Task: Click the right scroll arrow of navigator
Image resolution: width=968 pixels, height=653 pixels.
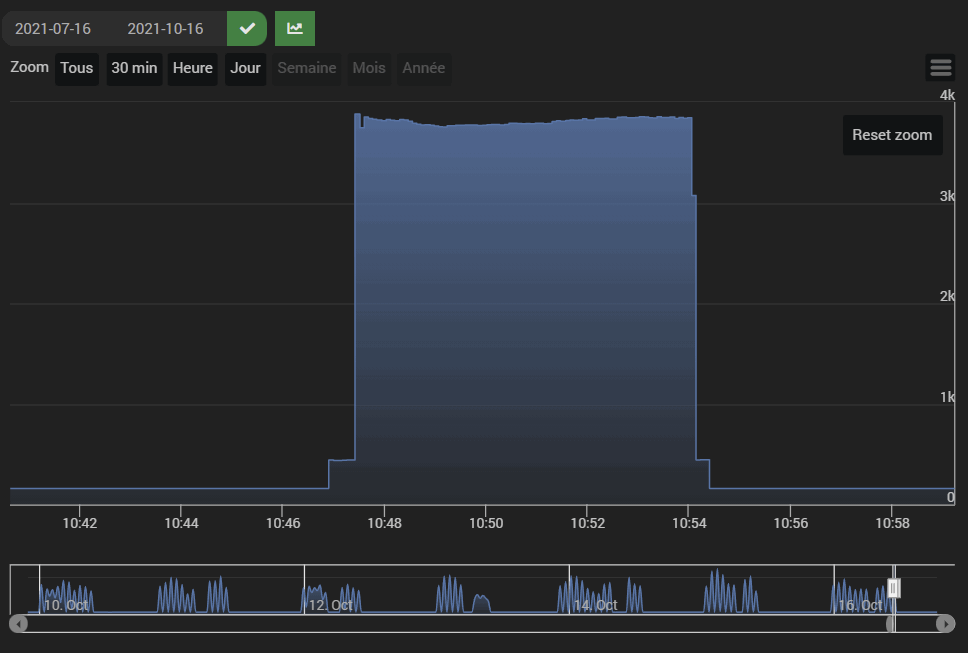Action: tap(945, 623)
